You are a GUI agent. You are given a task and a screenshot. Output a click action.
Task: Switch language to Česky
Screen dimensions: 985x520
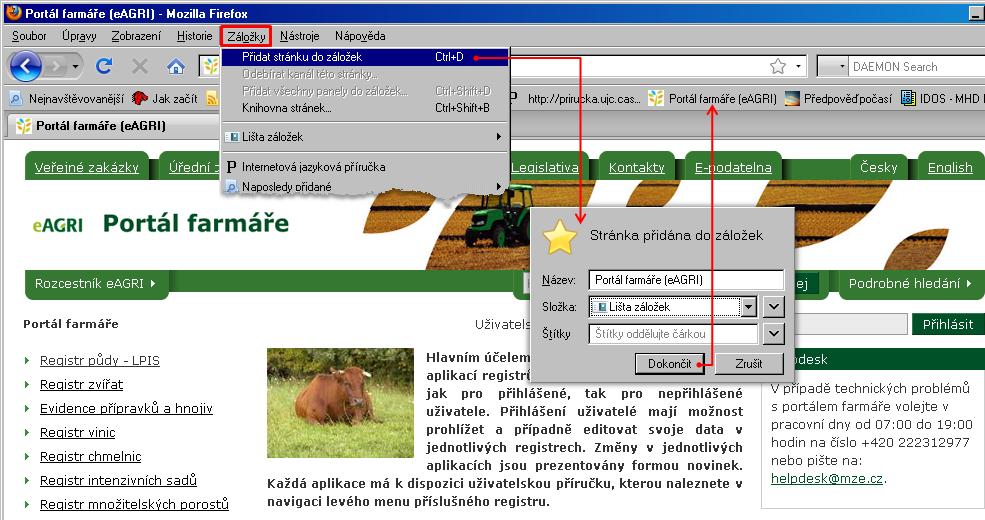(879, 167)
